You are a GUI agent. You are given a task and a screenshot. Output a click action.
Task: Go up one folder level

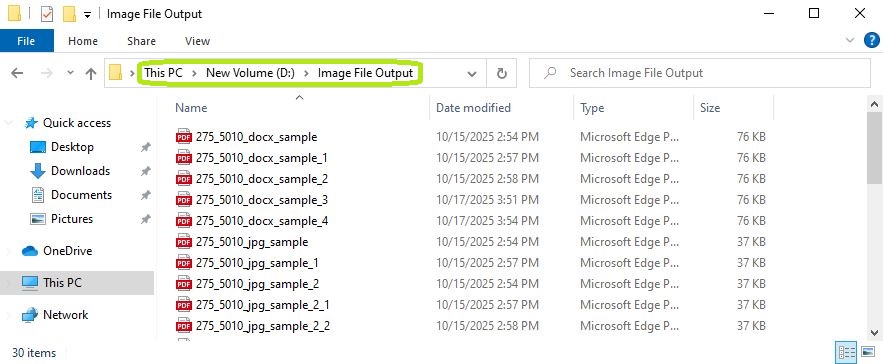coord(91,73)
